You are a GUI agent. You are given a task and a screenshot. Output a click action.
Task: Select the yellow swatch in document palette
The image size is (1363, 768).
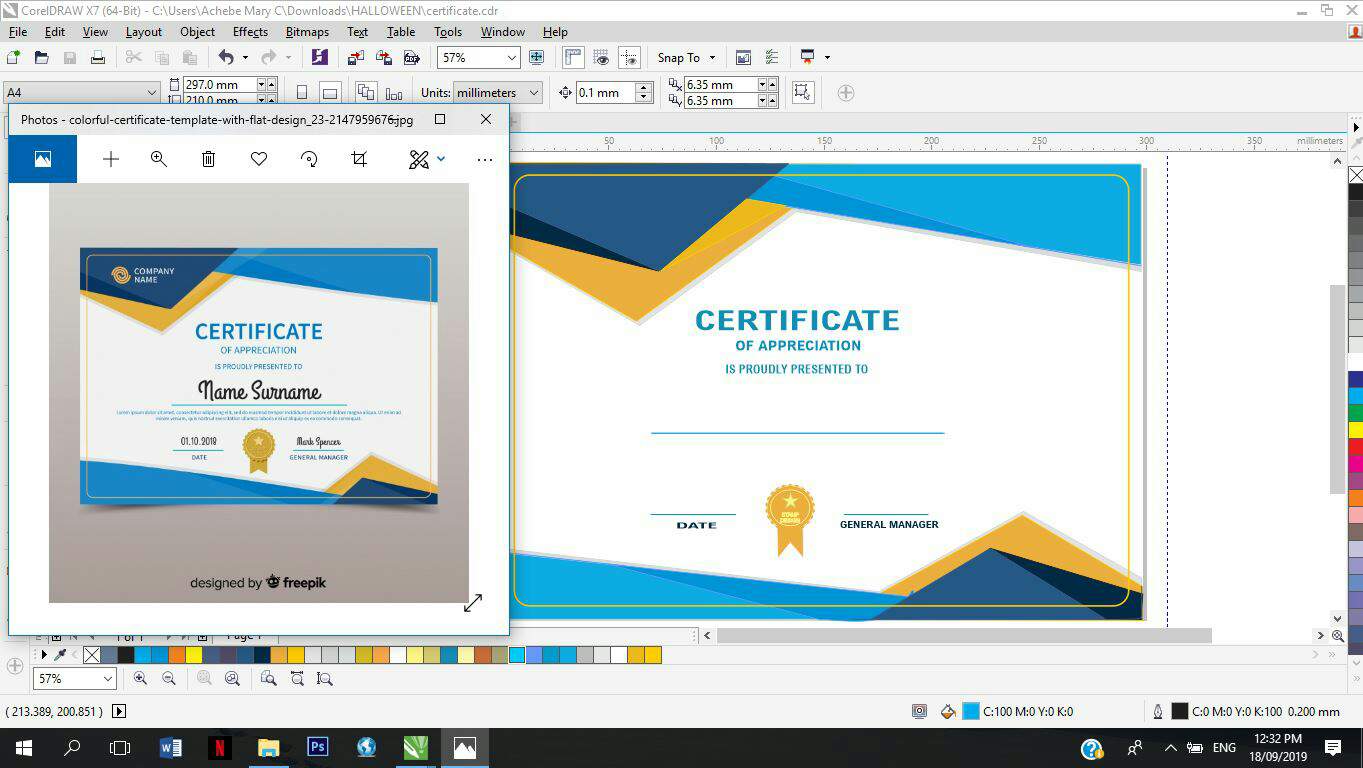194,655
